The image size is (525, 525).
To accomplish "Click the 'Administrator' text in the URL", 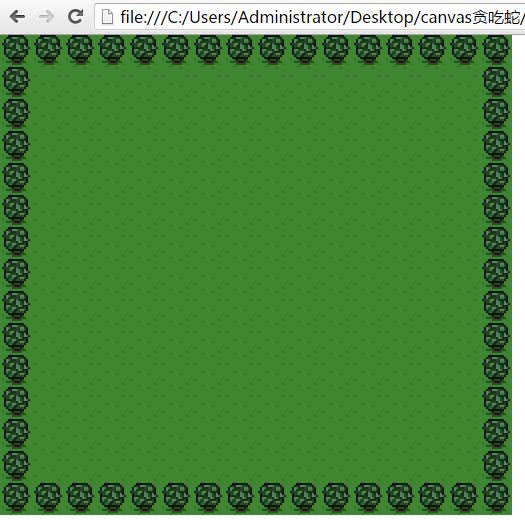I will 292,17.
